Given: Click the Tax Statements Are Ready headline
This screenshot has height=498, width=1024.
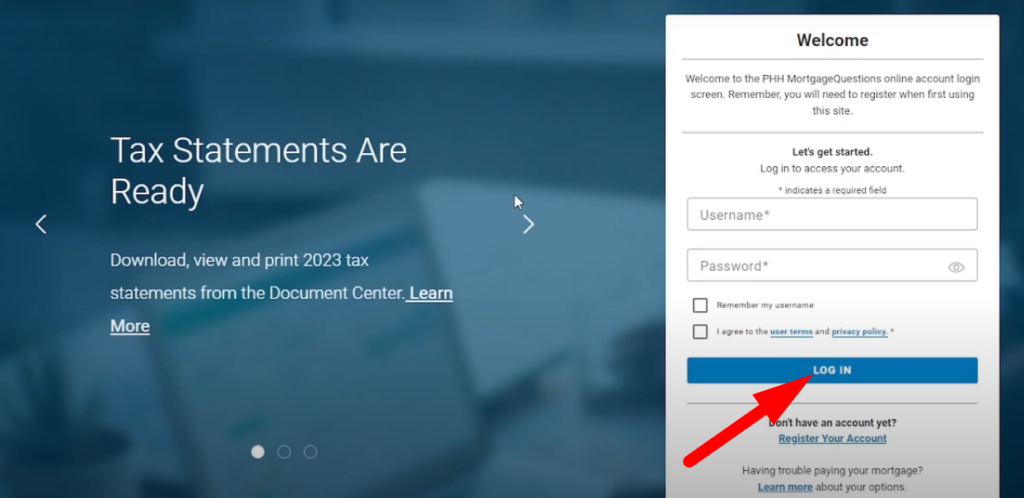Looking at the screenshot, I should point(258,170).
